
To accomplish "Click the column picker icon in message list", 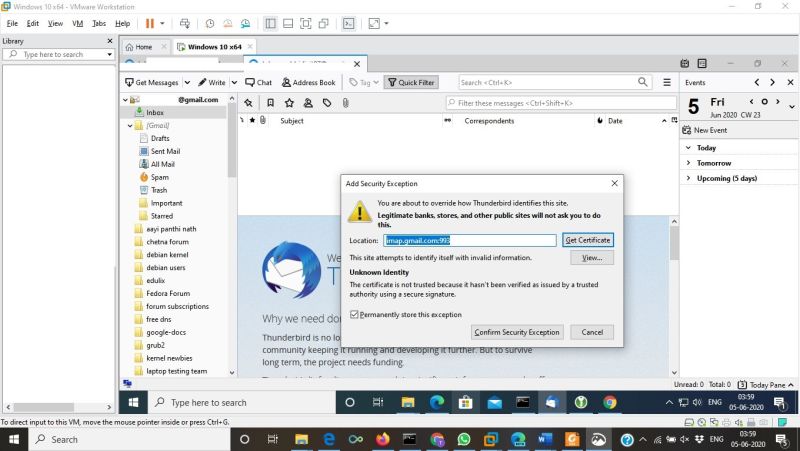I will (674, 120).
